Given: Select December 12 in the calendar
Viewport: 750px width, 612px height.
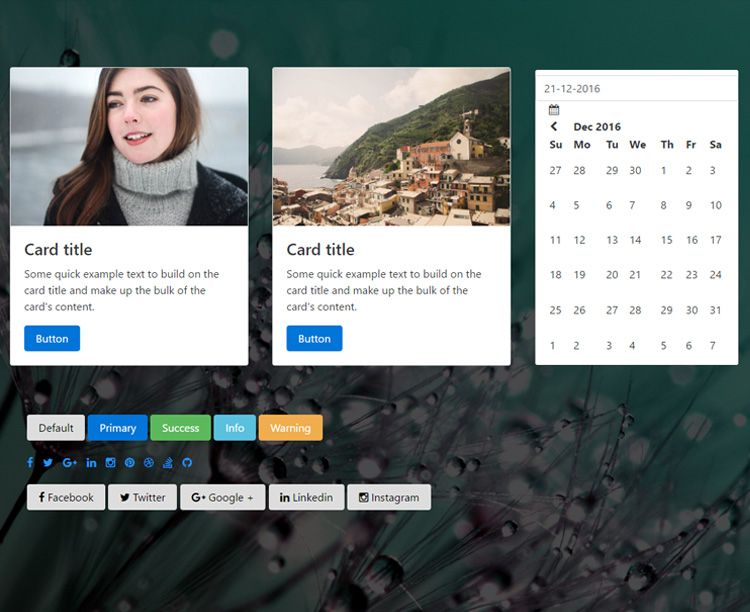Looking at the screenshot, I should [580, 240].
